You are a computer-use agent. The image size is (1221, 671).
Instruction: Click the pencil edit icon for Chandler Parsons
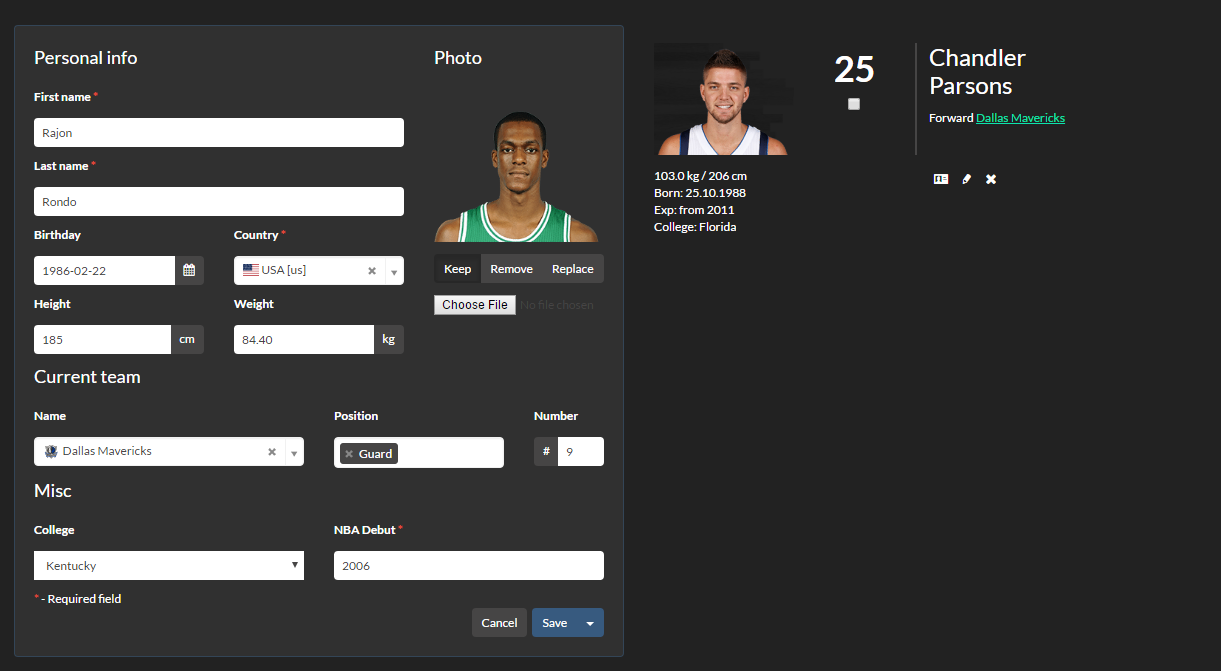pyautogui.click(x=966, y=179)
